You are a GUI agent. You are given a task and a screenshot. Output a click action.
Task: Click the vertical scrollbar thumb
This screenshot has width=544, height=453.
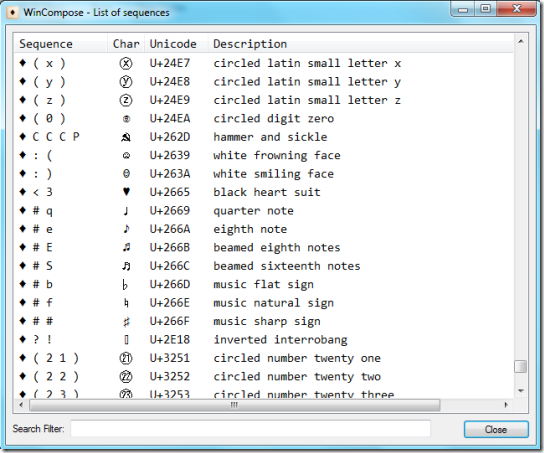tap(521, 367)
